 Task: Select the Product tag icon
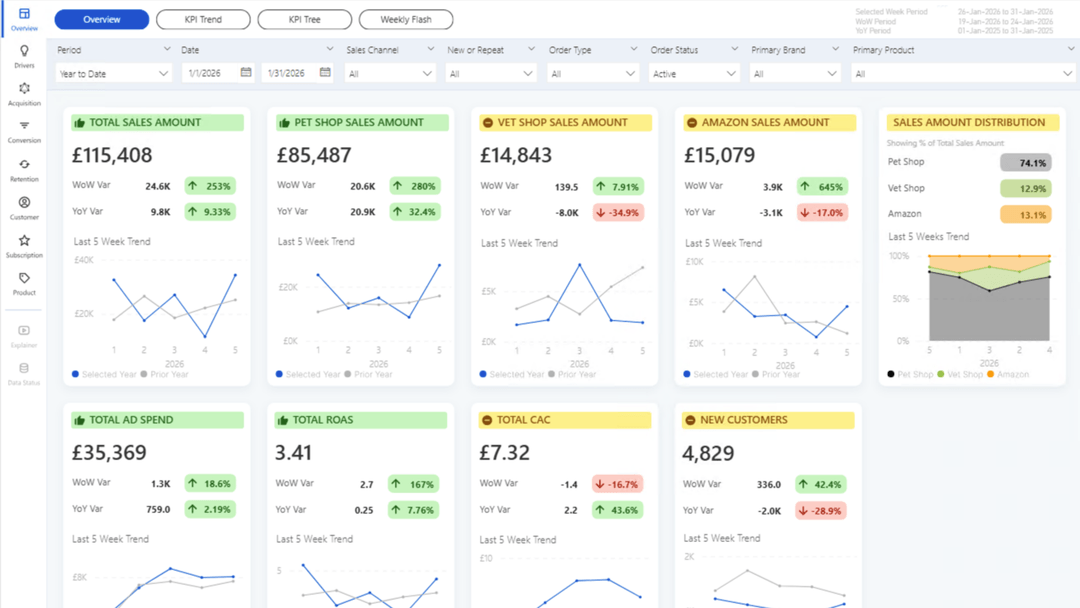[24, 278]
